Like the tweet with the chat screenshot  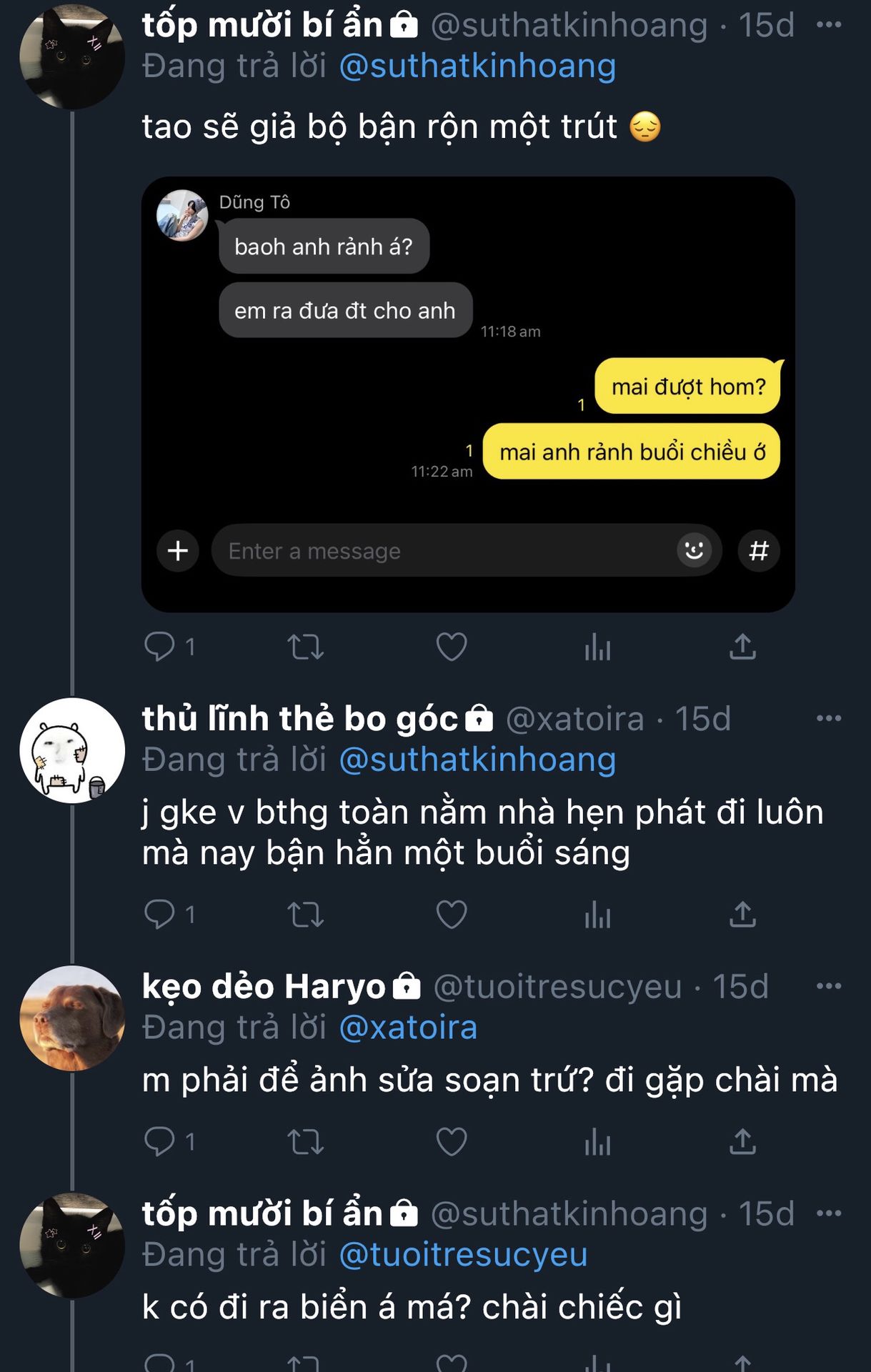(x=452, y=647)
